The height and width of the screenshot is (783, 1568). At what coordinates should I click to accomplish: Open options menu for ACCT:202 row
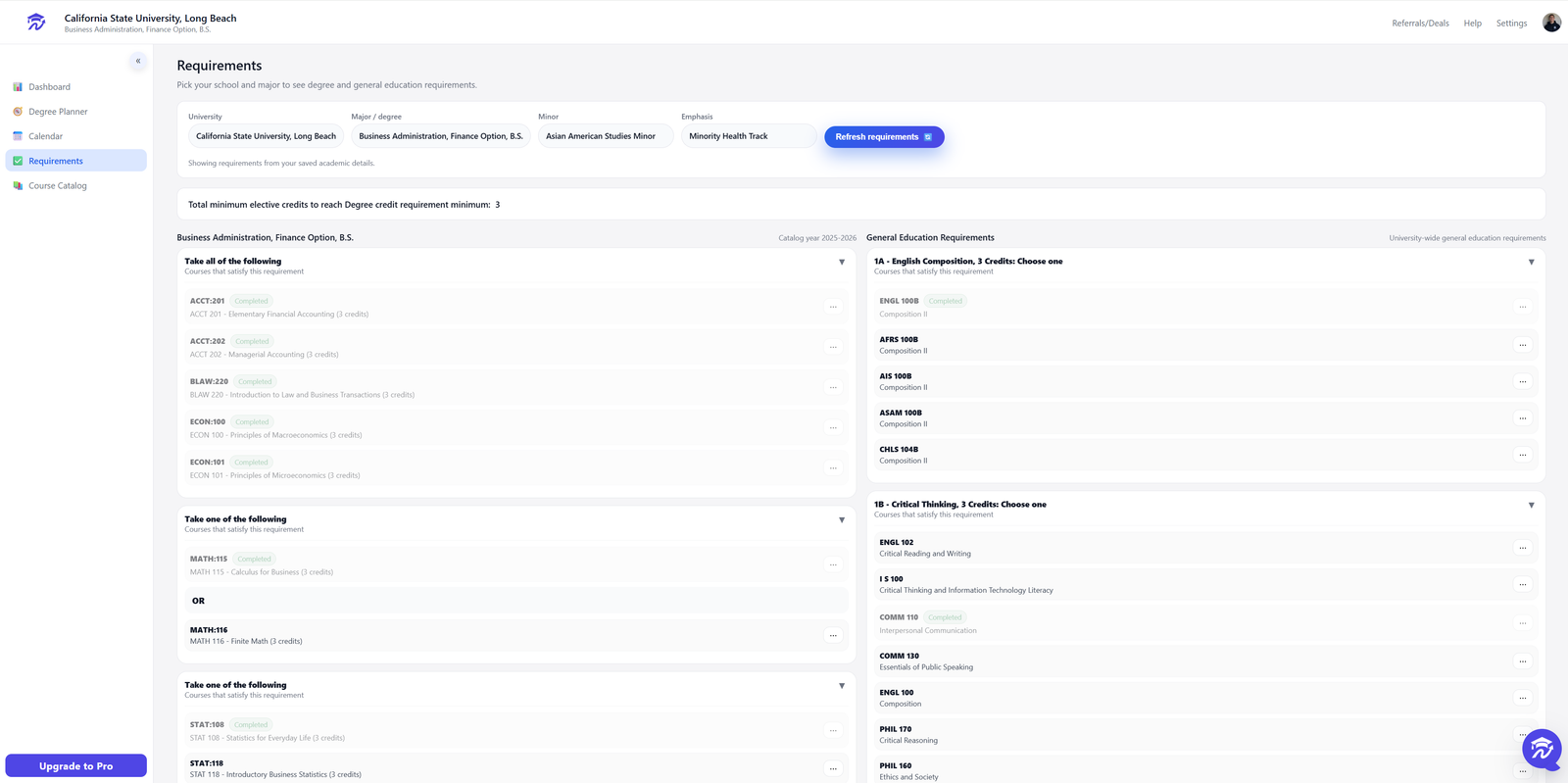833,347
